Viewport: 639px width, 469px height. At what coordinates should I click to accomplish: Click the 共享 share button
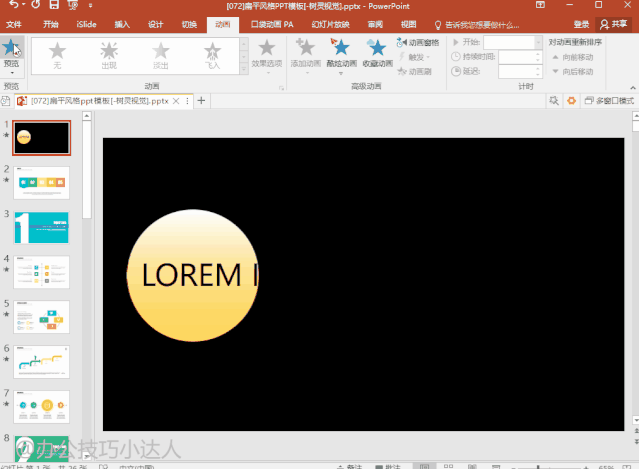pyautogui.click(x=613, y=23)
